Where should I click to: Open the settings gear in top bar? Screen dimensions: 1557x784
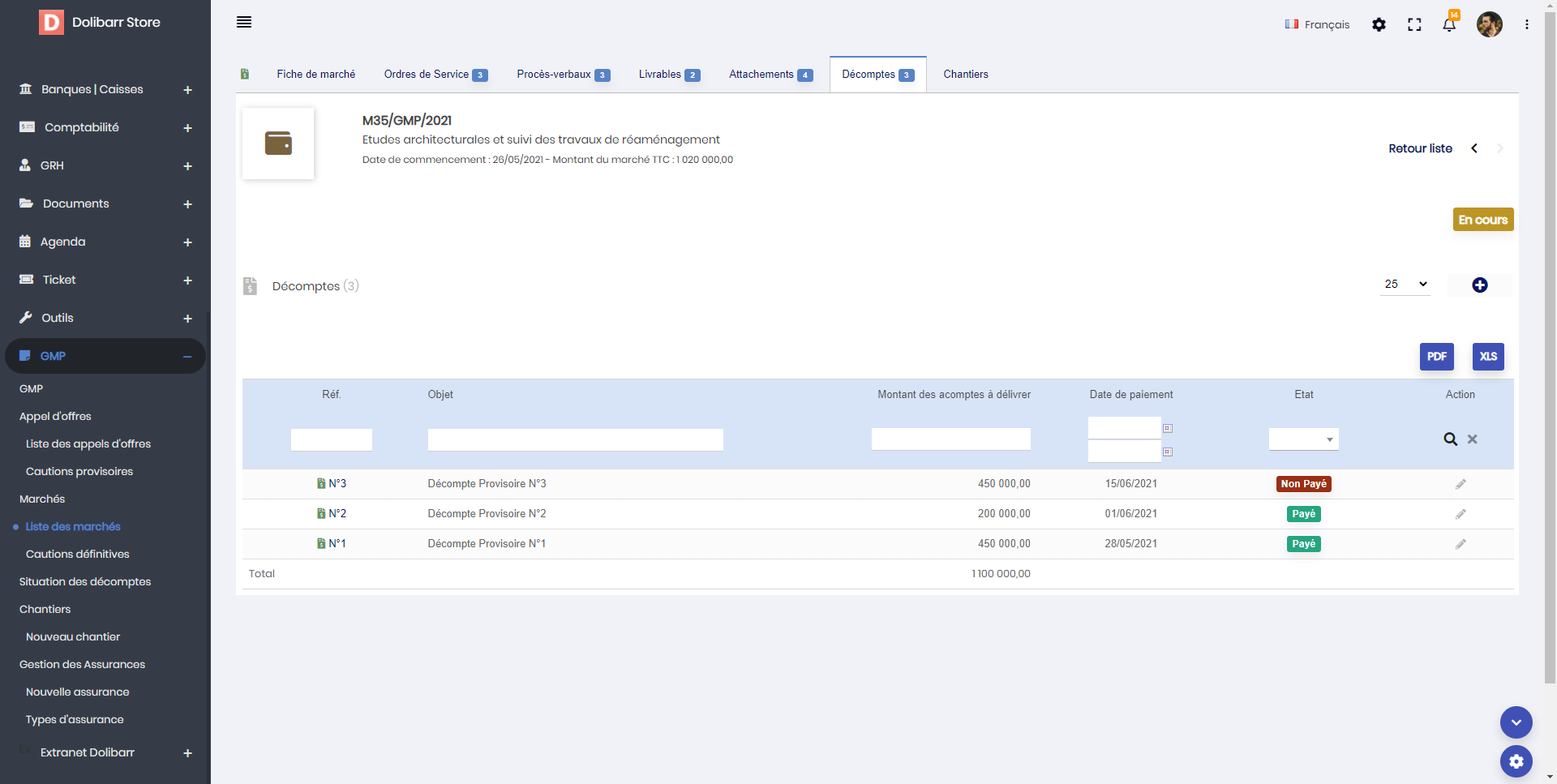click(x=1379, y=25)
